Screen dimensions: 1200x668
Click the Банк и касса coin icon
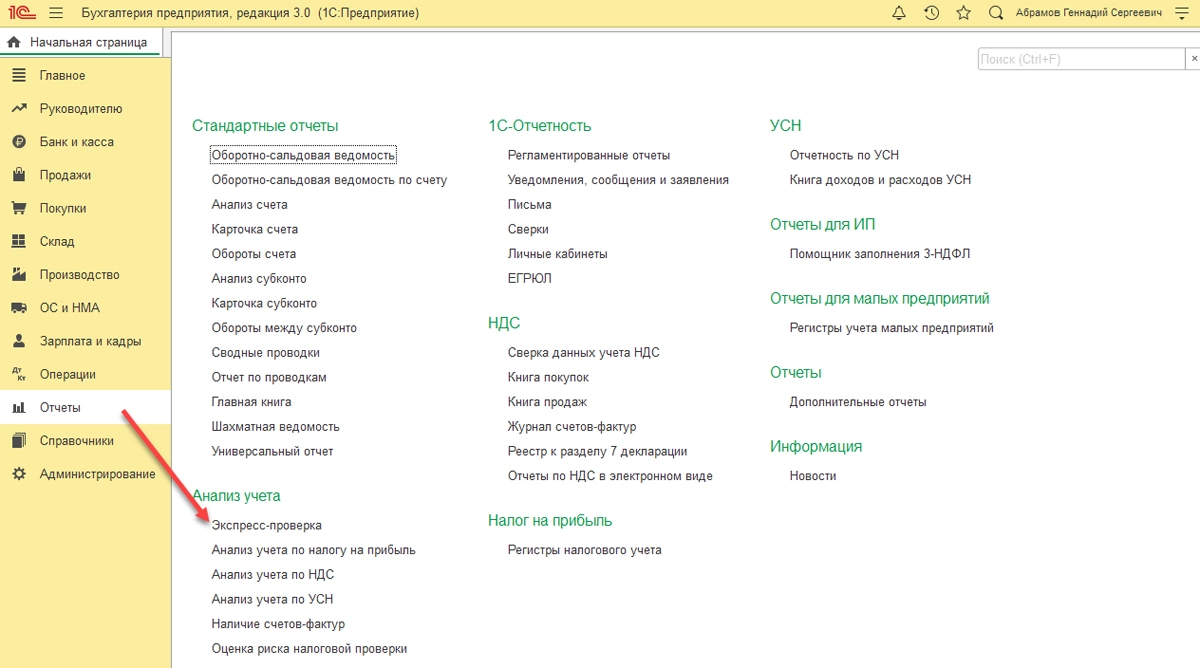[x=18, y=142]
